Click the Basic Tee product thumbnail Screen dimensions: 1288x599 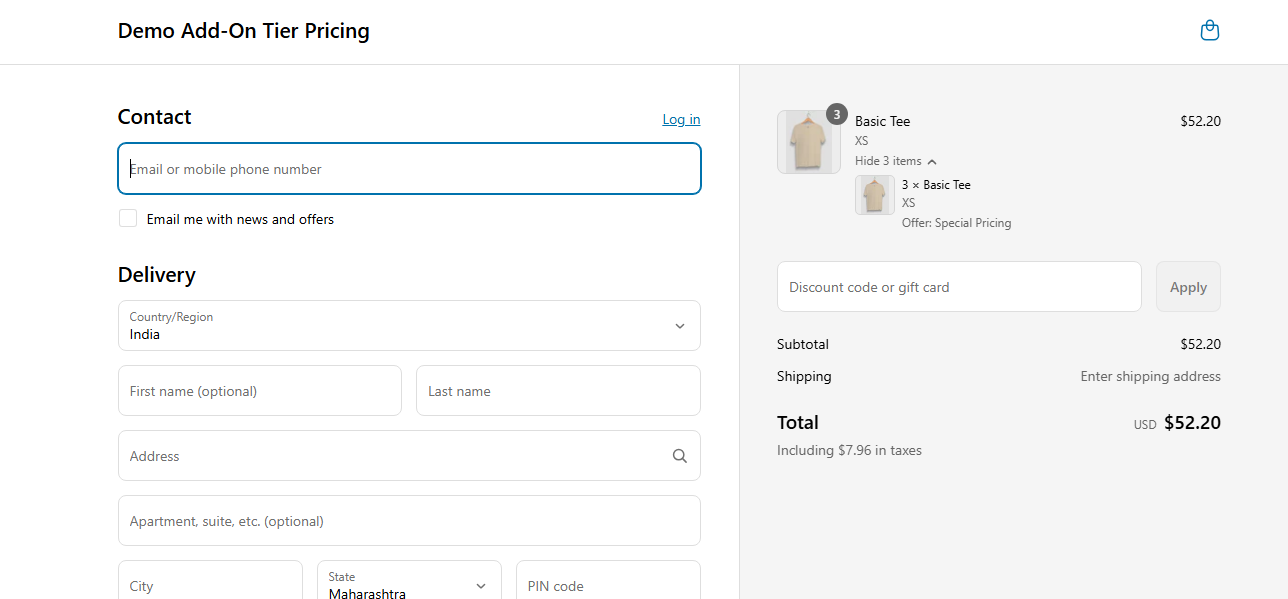click(809, 142)
